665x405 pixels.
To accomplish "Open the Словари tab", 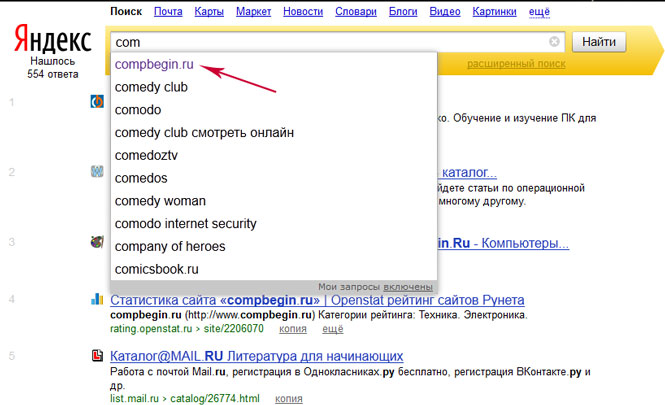I will 356,11.
